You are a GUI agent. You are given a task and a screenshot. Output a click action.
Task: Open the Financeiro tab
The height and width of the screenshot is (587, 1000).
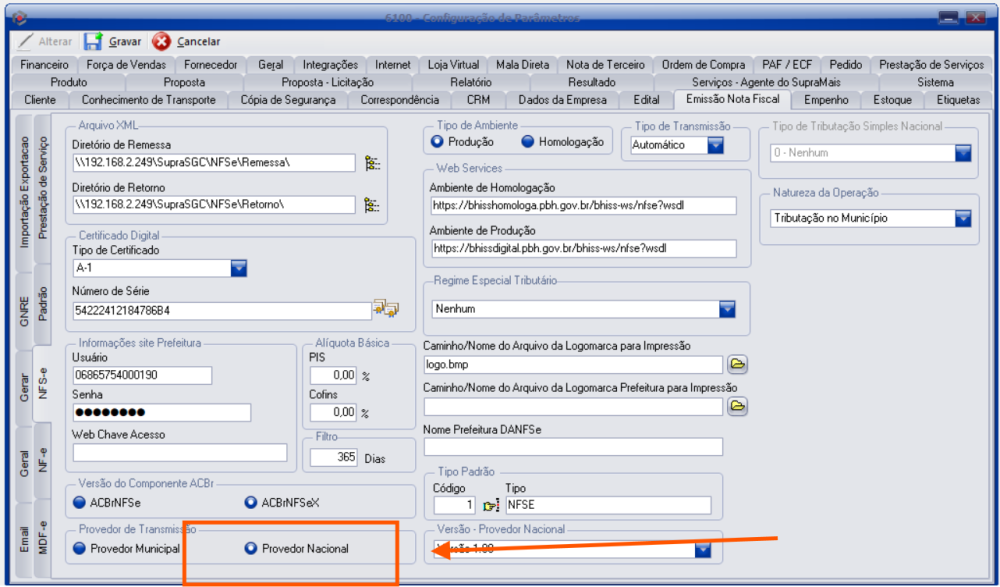click(x=44, y=65)
